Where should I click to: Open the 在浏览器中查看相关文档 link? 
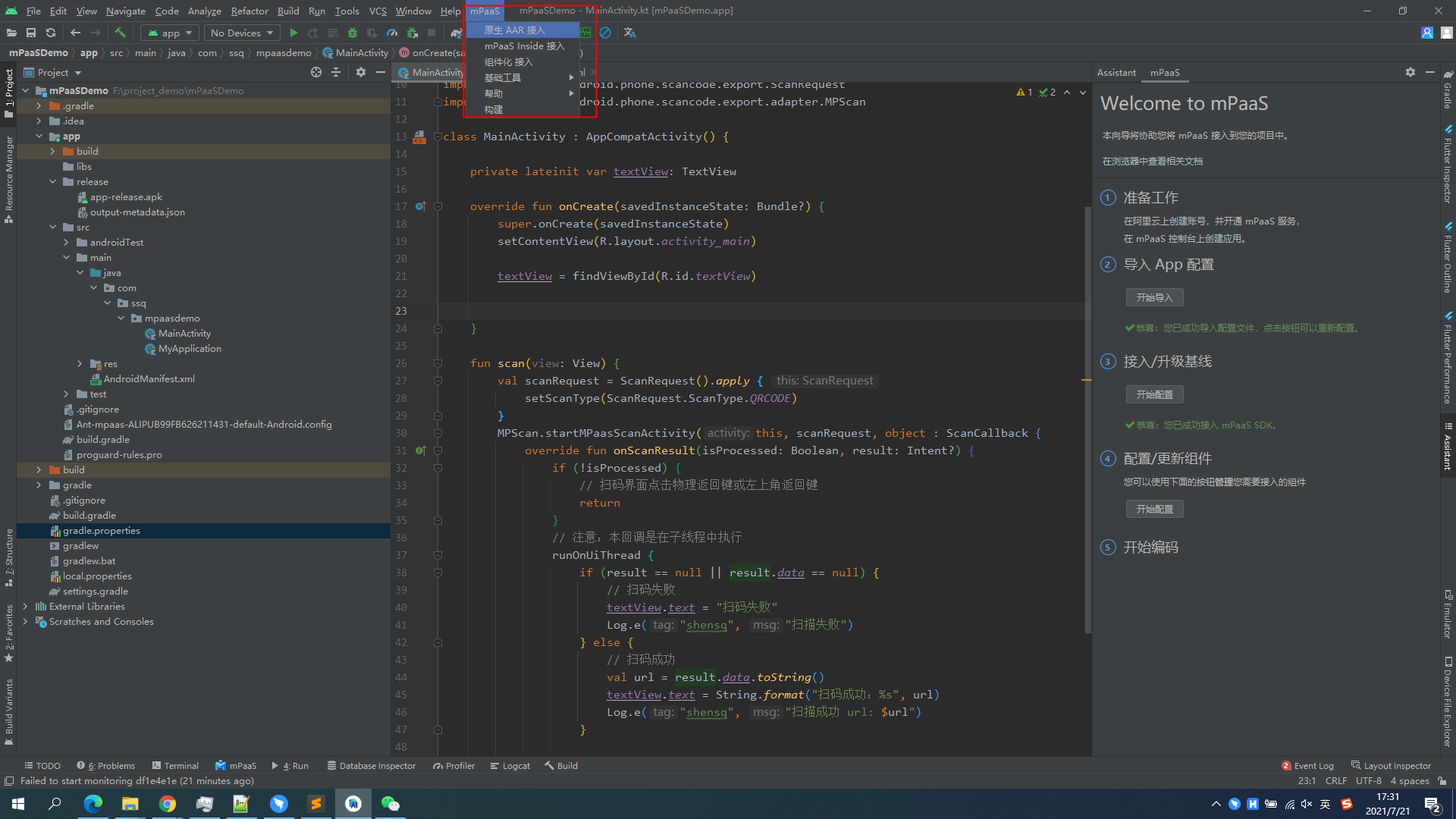[1152, 161]
